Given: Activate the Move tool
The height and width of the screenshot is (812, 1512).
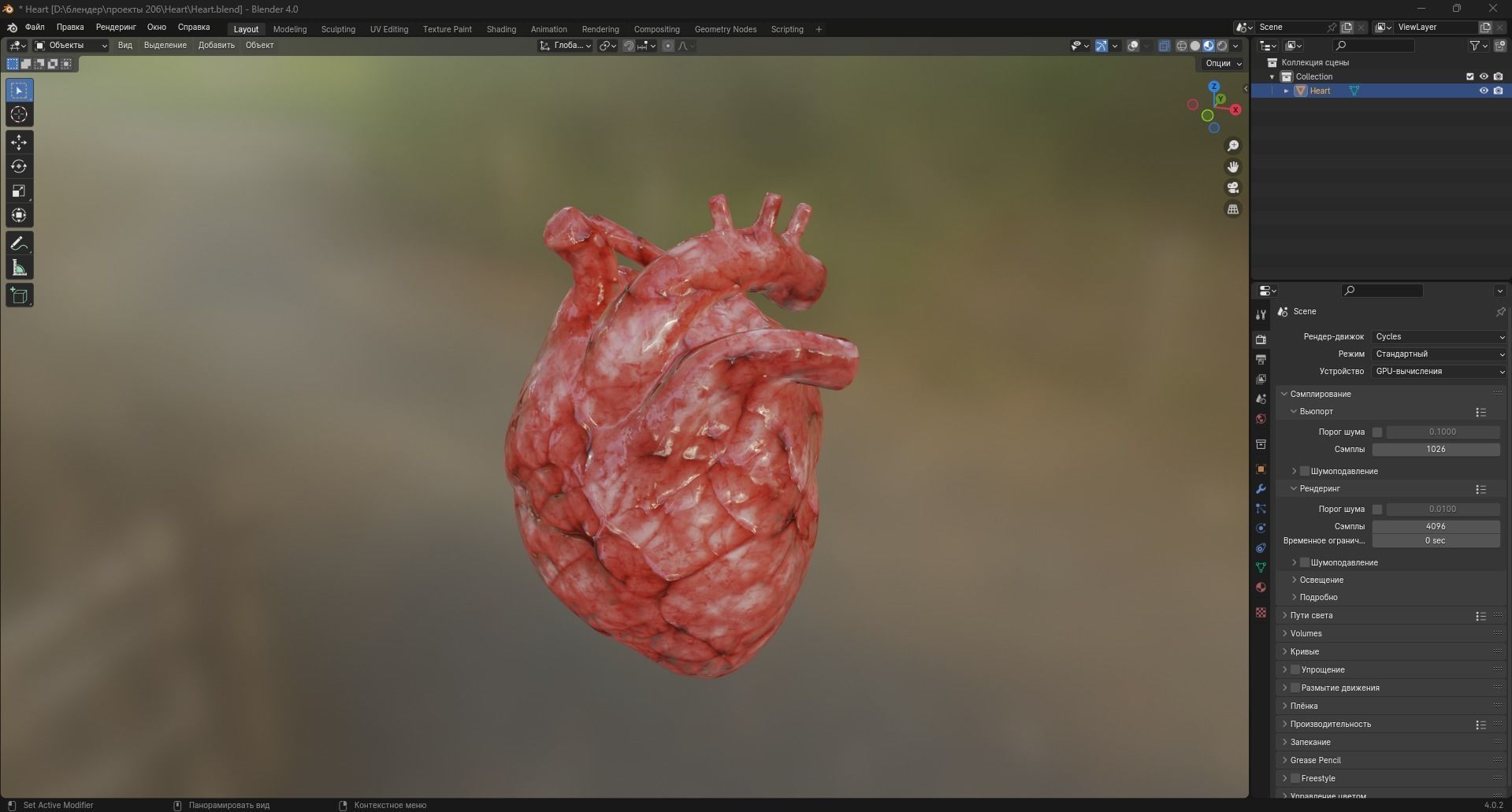Looking at the screenshot, I should coord(19,143).
